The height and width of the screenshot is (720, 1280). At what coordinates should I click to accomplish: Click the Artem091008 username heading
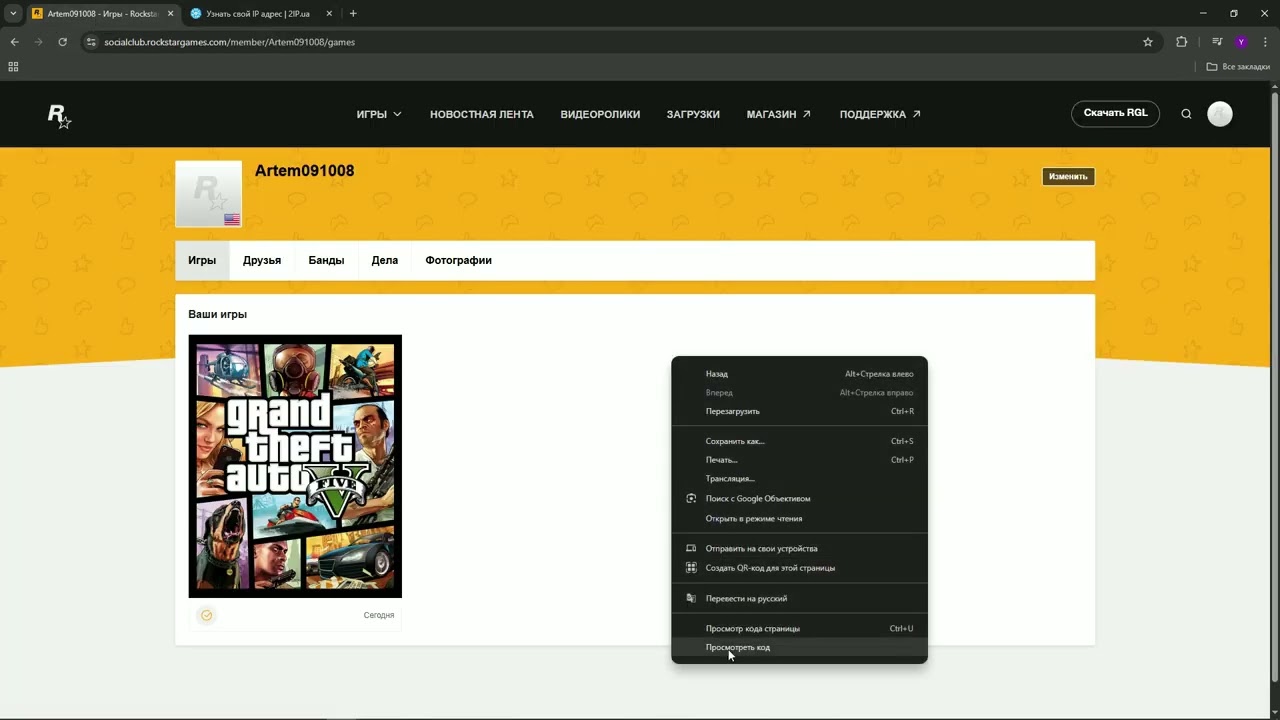pyautogui.click(x=304, y=171)
